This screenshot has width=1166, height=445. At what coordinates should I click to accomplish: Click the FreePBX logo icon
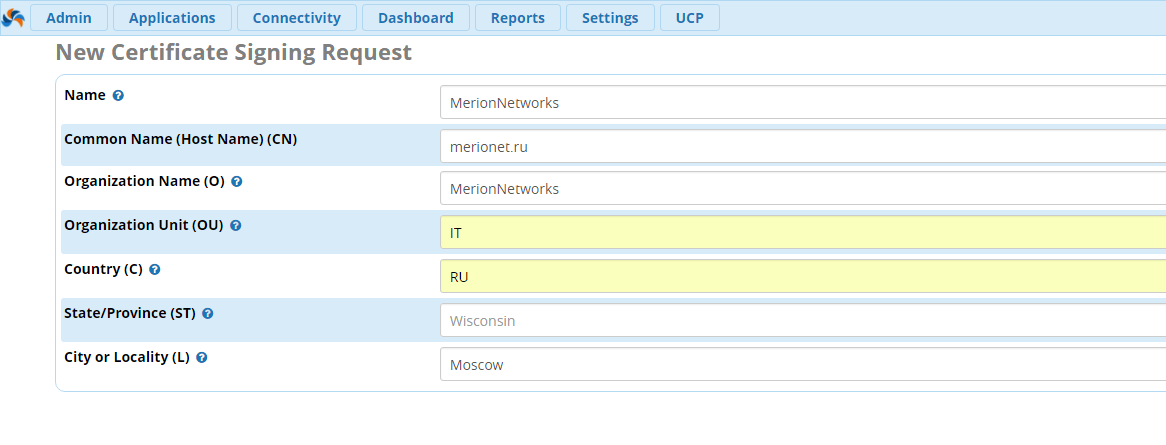pyautogui.click(x=14, y=18)
